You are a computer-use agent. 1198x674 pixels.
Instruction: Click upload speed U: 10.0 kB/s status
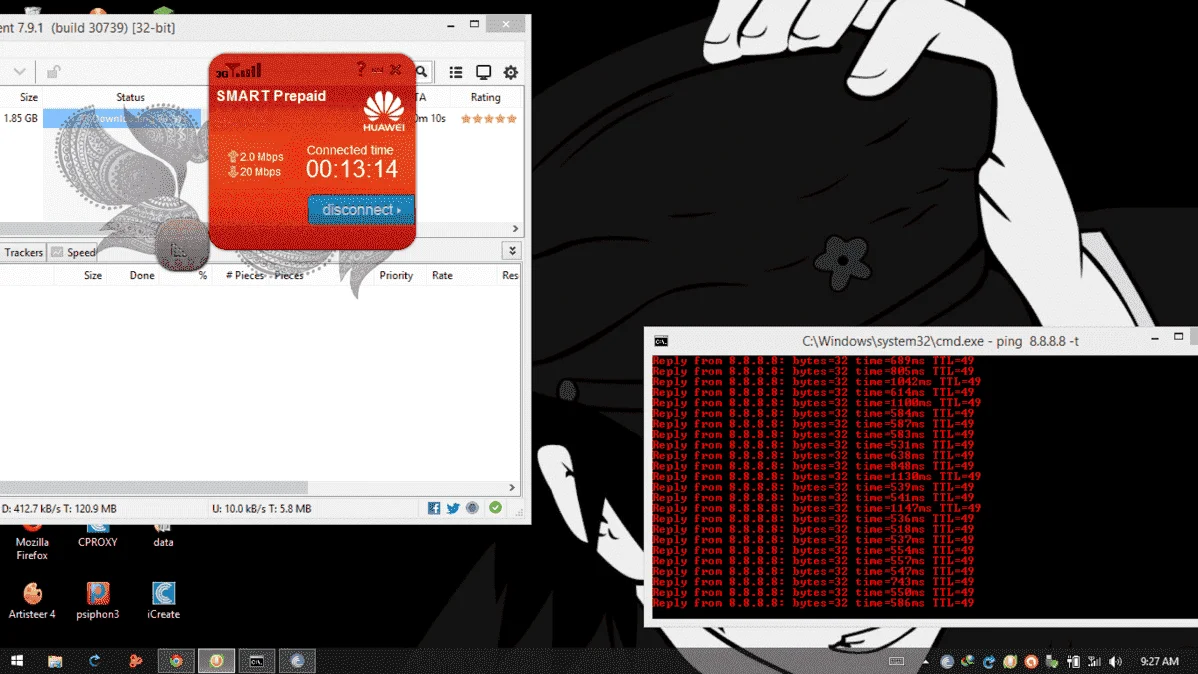point(261,508)
